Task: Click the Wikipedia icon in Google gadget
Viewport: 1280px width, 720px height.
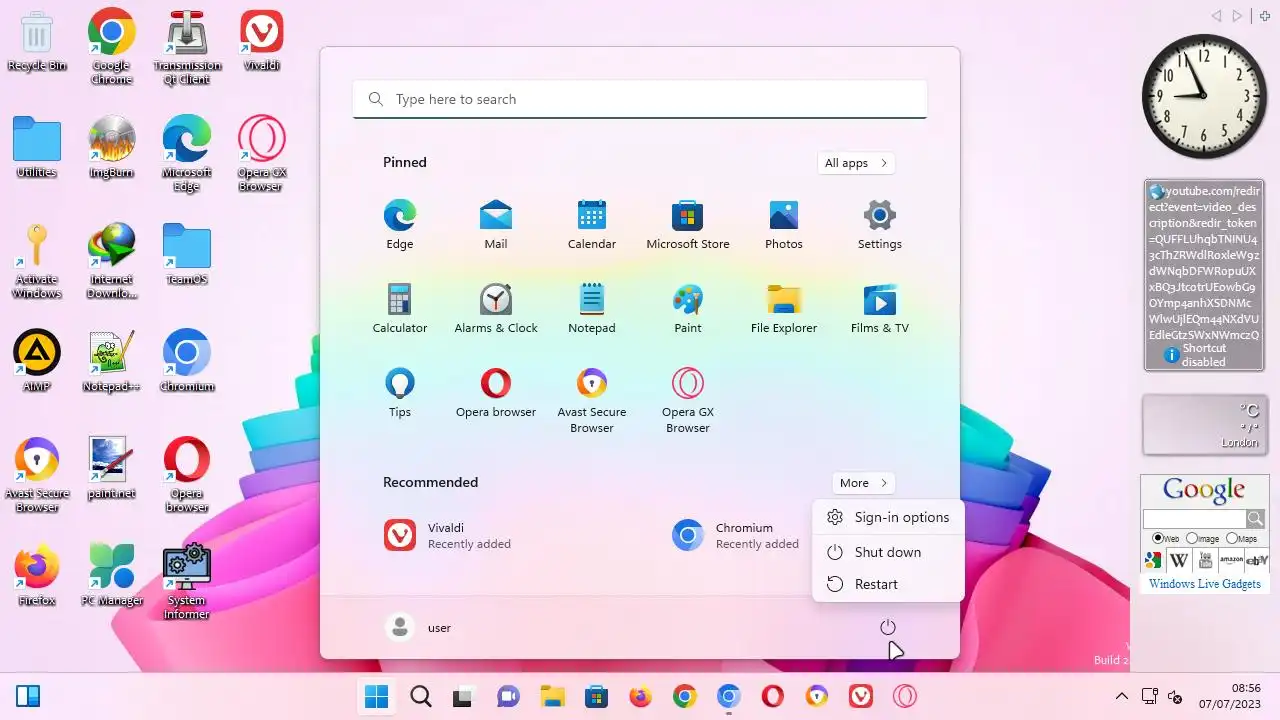Action: [x=1179, y=560]
